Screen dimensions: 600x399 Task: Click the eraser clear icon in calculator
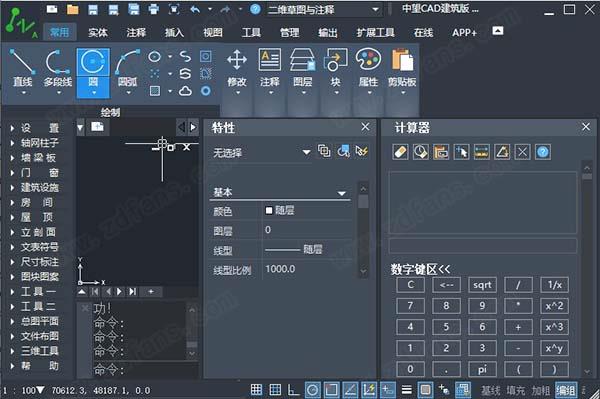pos(400,152)
